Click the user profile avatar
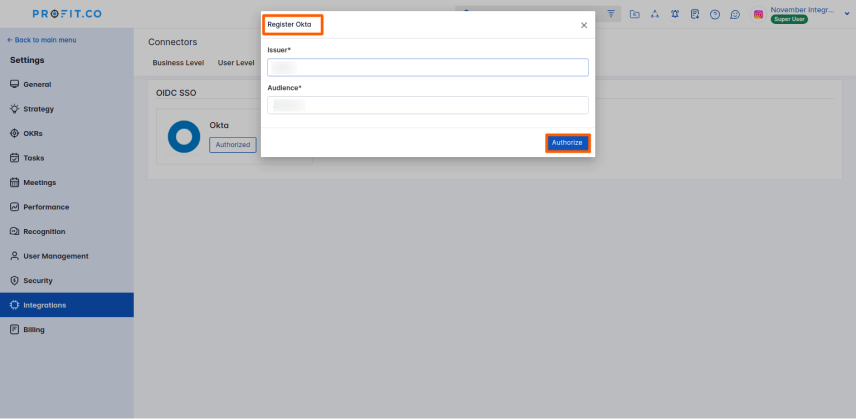 pos(758,15)
